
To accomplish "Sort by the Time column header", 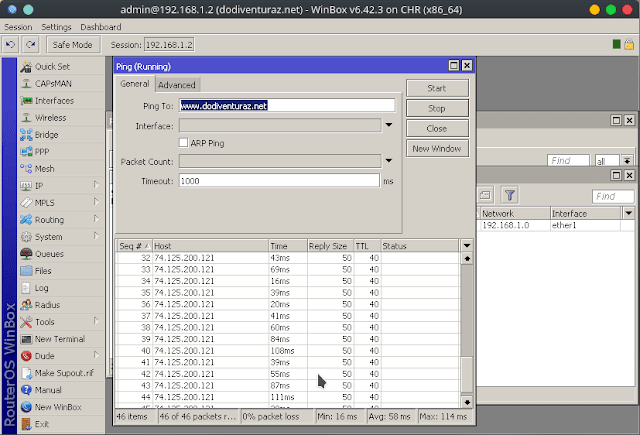I will pyautogui.click(x=288, y=246).
